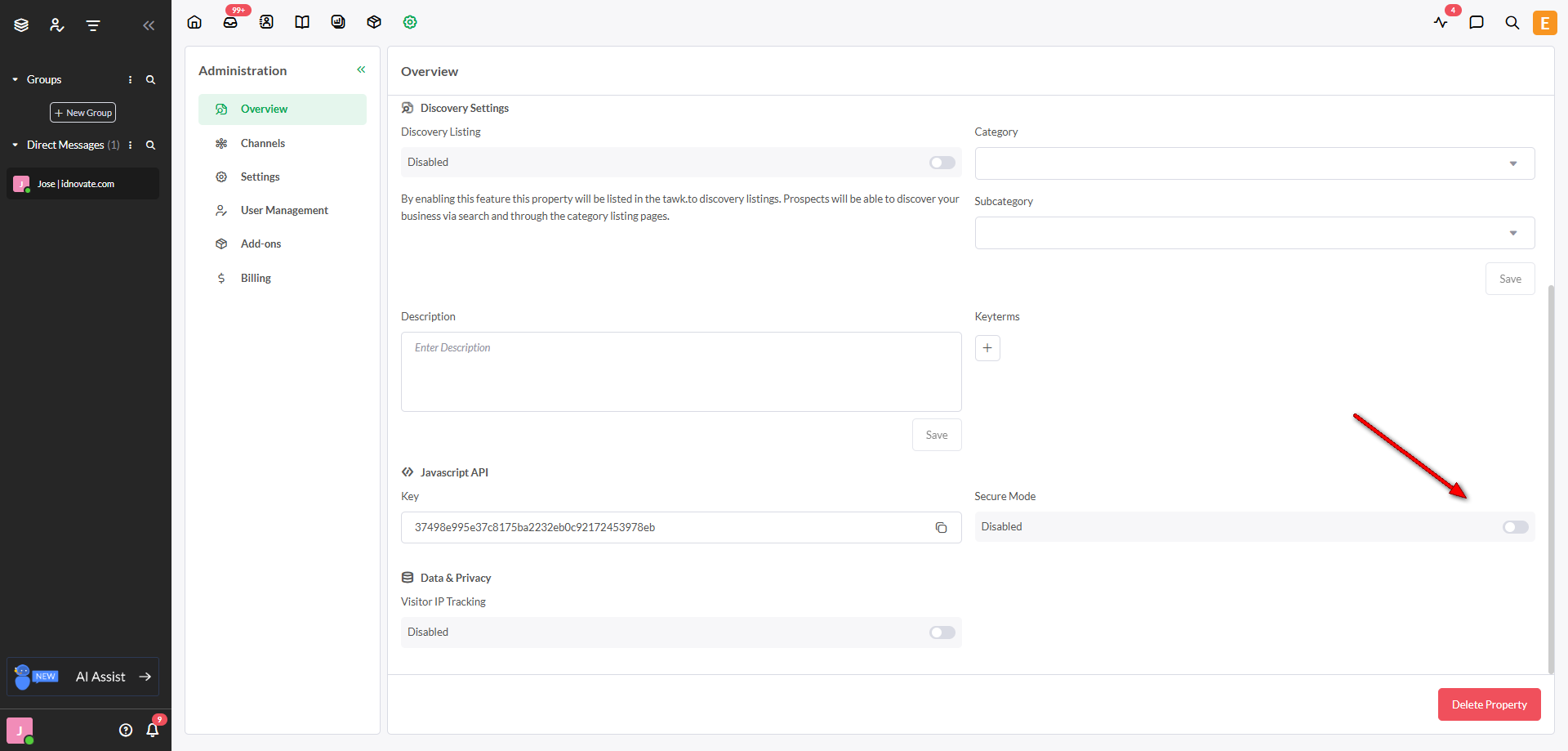Click the notifications bell icon
The width and height of the screenshot is (1568, 751).
(153, 730)
